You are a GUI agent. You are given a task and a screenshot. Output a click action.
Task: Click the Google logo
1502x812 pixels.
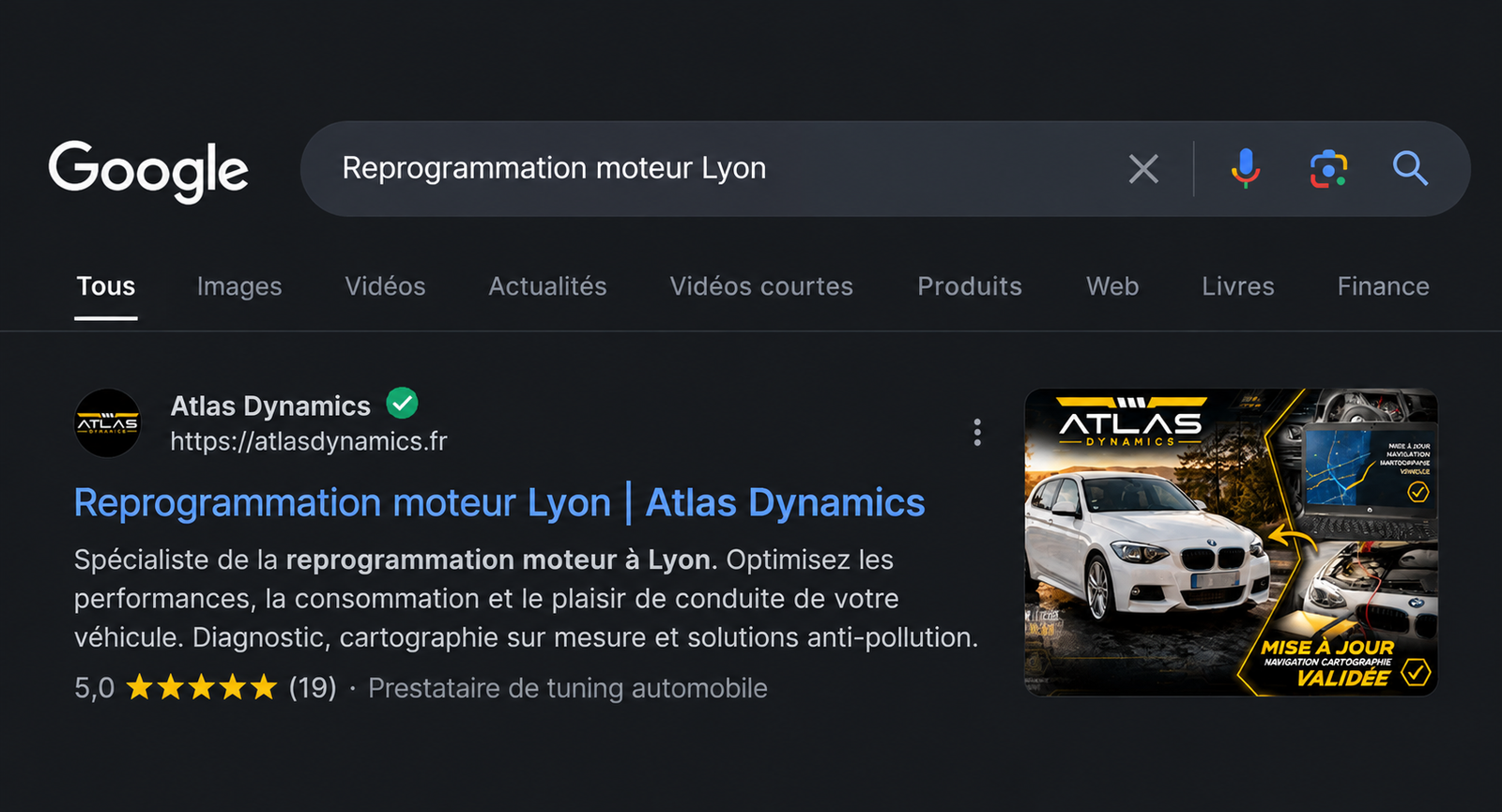[148, 170]
